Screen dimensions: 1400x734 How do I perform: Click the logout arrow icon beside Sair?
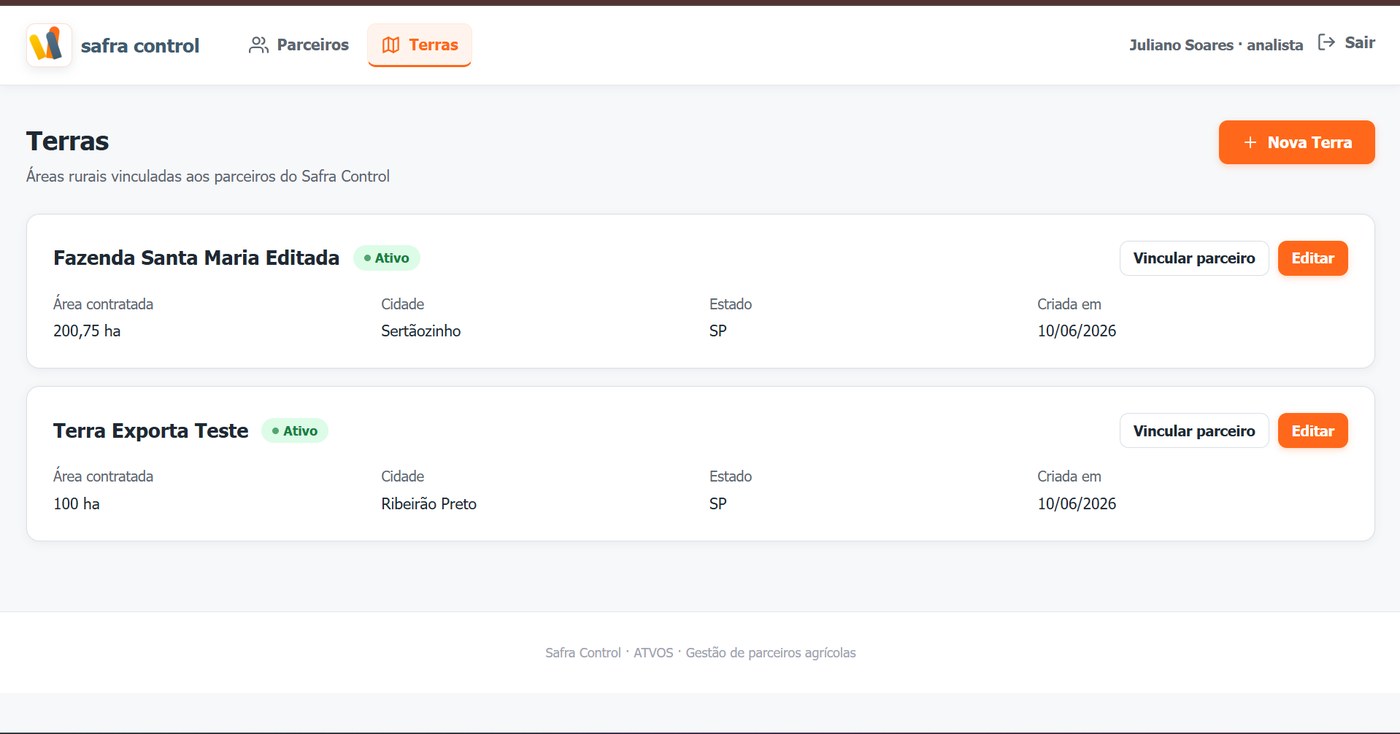tap(1326, 42)
